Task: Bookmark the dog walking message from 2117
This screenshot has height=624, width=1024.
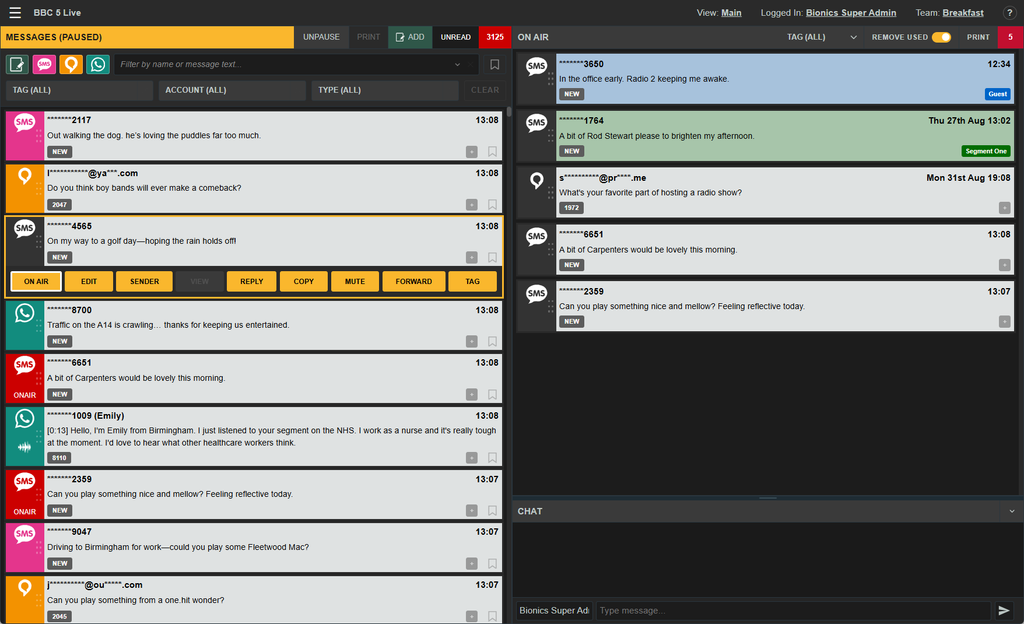Action: (492, 151)
